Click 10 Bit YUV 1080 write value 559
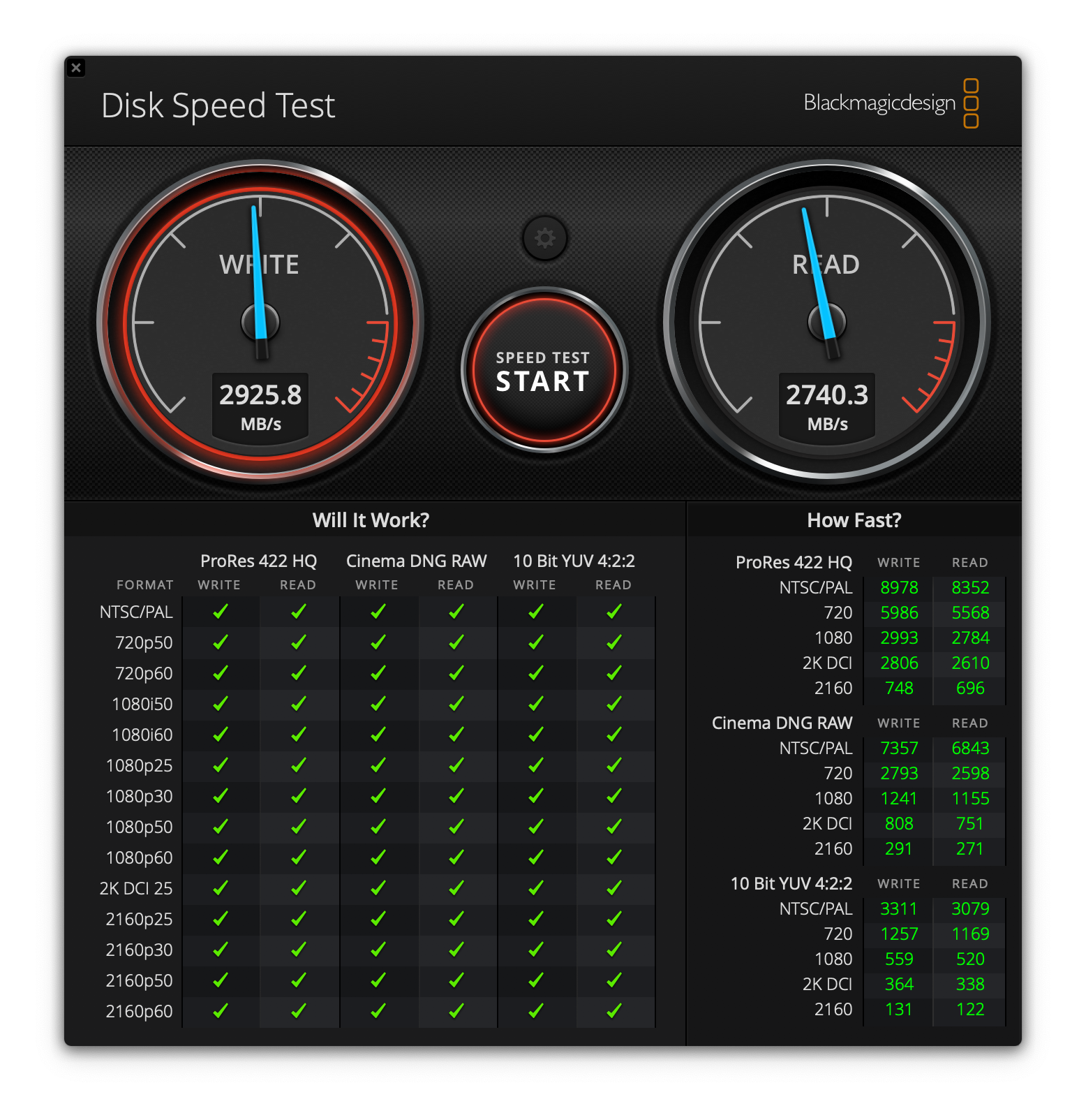This screenshot has width=1086, height=1120. pyautogui.click(x=899, y=959)
